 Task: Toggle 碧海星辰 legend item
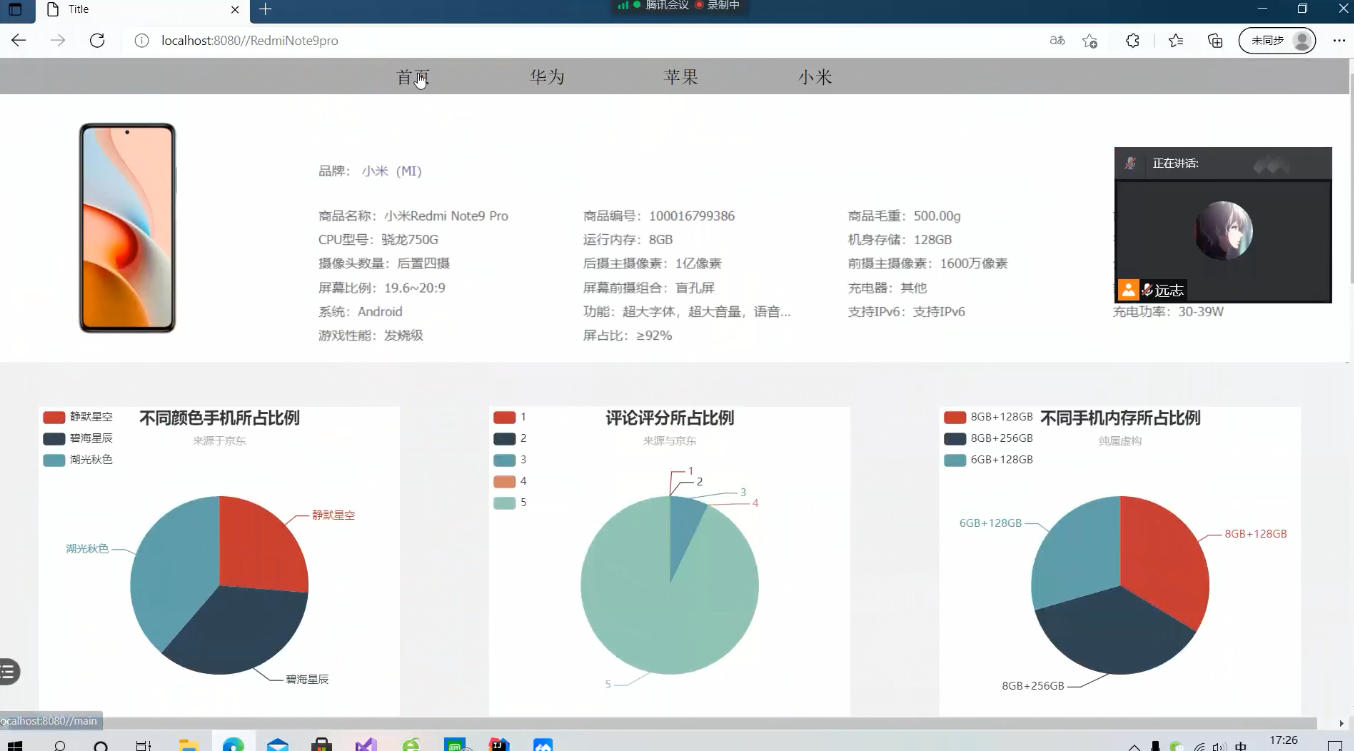coord(78,438)
